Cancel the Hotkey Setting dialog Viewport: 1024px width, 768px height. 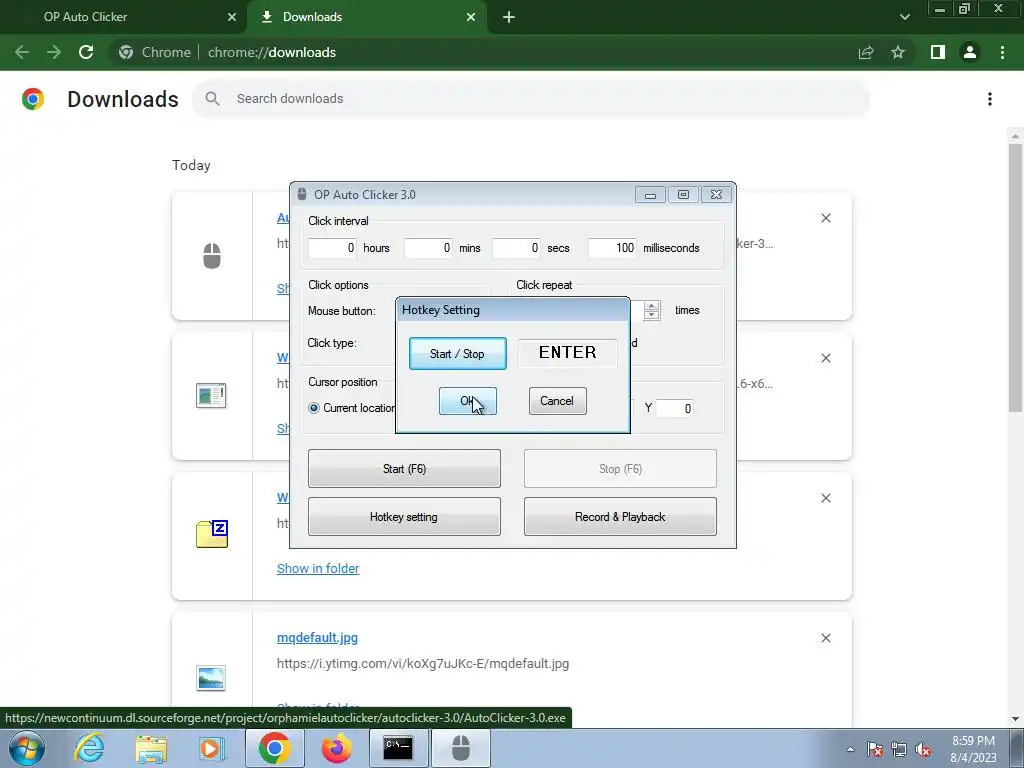click(x=557, y=401)
